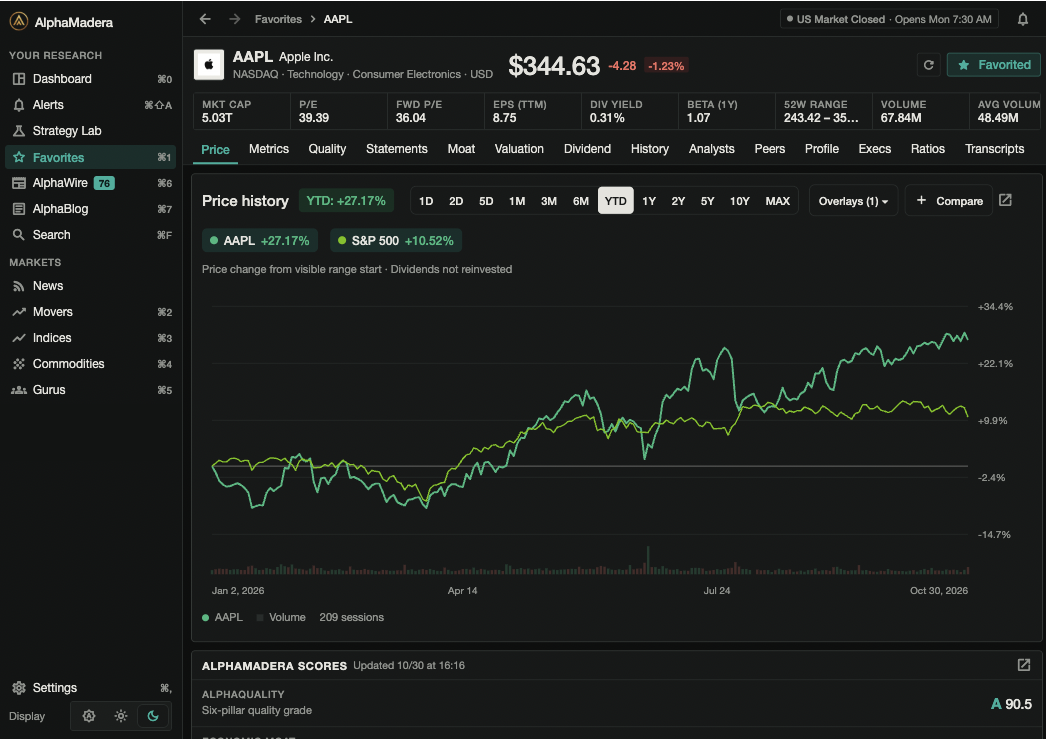
Task: Click the Jul 24 axis date
Action: tap(716, 590)
